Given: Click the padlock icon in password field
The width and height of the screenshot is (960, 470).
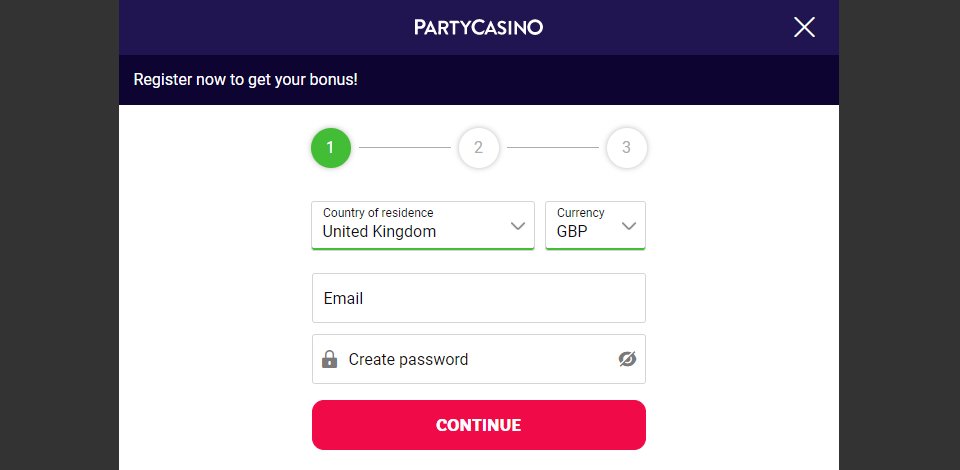Looking at the screenshot, I should [329, 359].
